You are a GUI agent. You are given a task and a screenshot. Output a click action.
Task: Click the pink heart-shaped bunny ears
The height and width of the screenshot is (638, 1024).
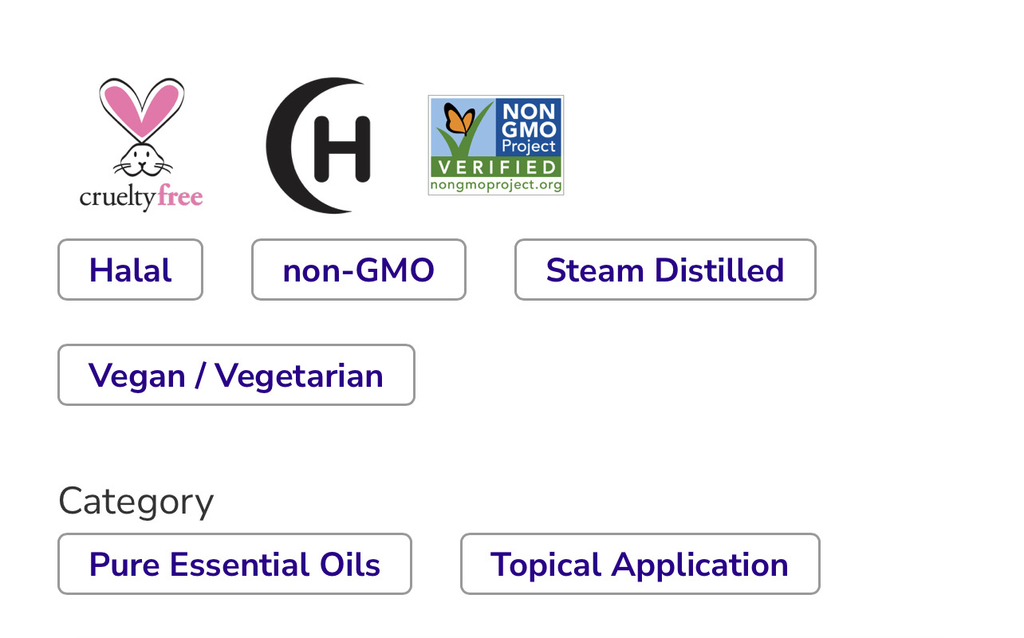tap(142, 108)
